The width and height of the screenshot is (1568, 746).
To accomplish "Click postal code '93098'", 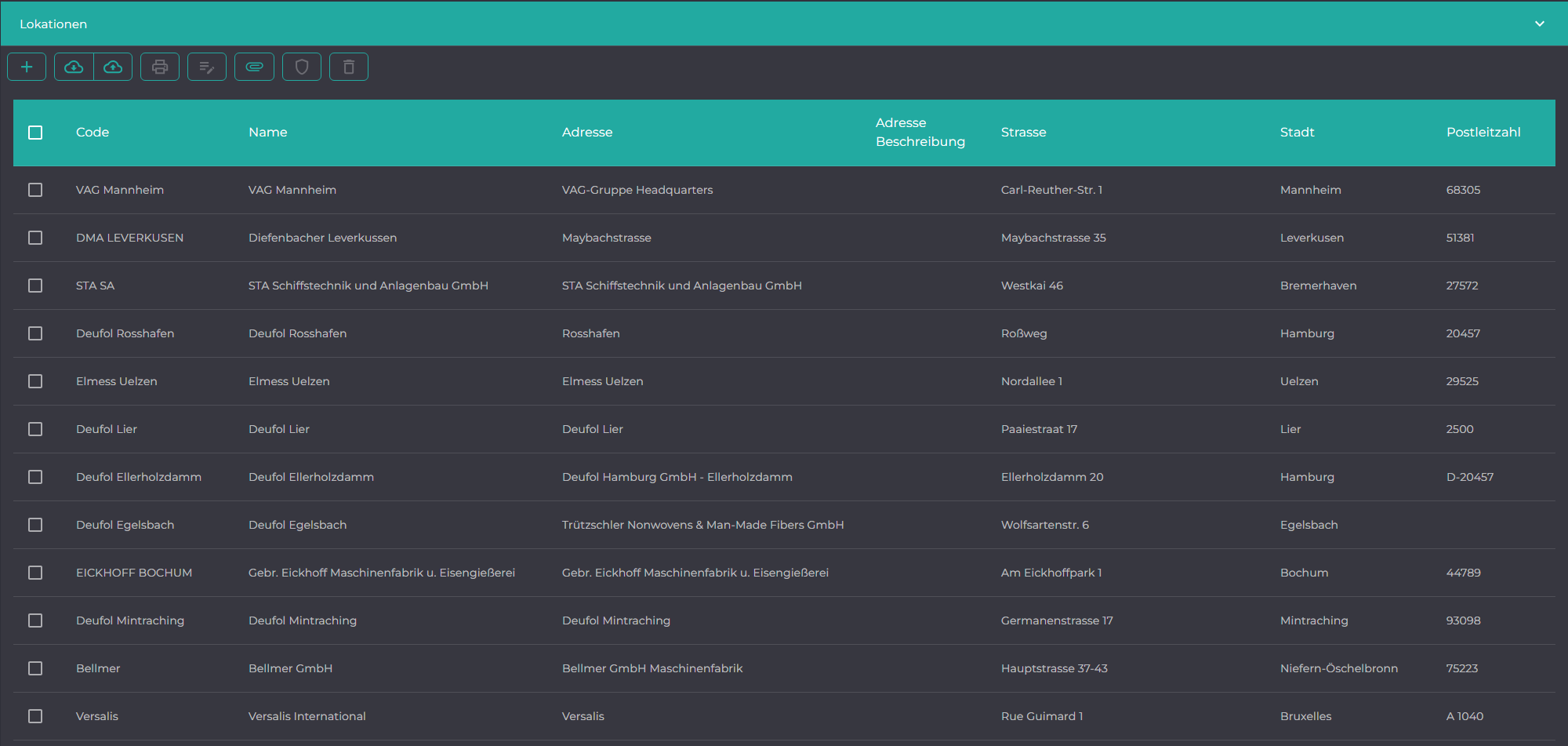I will click(1464, 620).
